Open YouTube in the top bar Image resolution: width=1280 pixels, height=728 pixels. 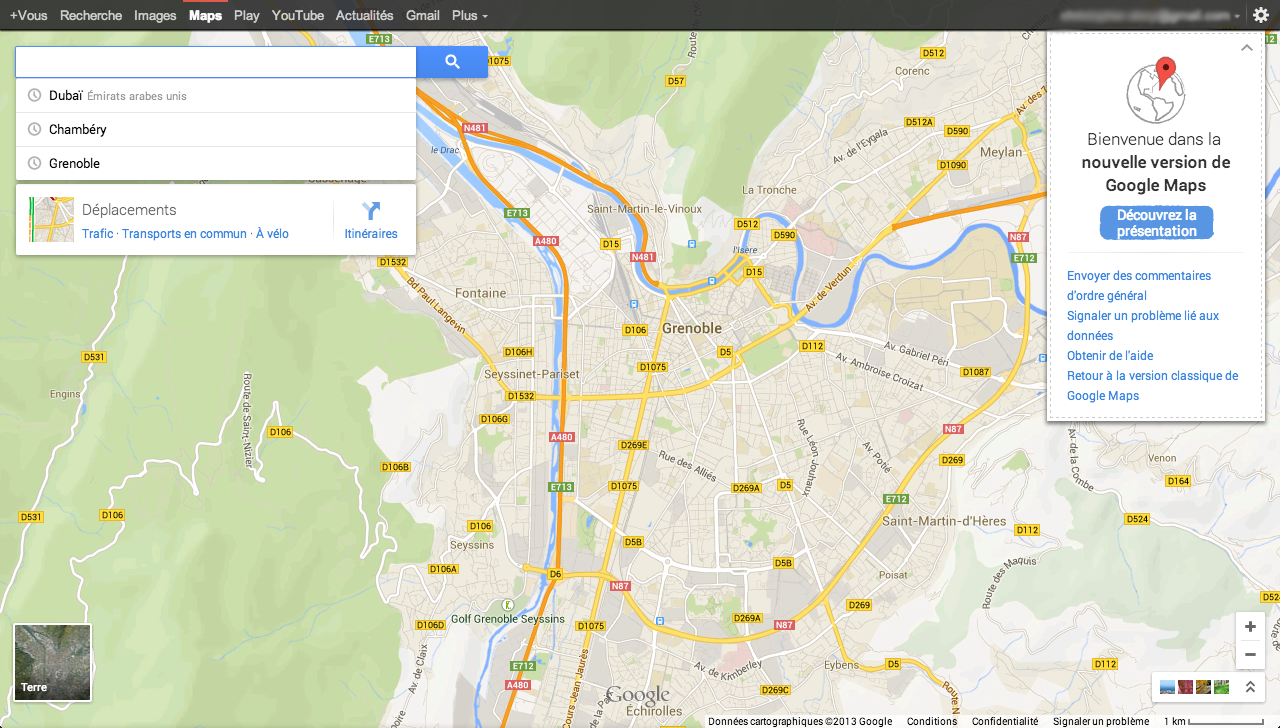pos(298,16)
